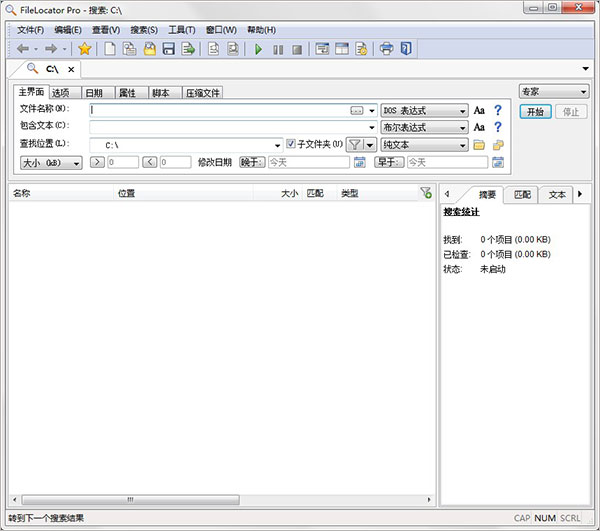Click the multiple folders lookup icon
This screenshot has width=600, height=531.
coord(498,145)
